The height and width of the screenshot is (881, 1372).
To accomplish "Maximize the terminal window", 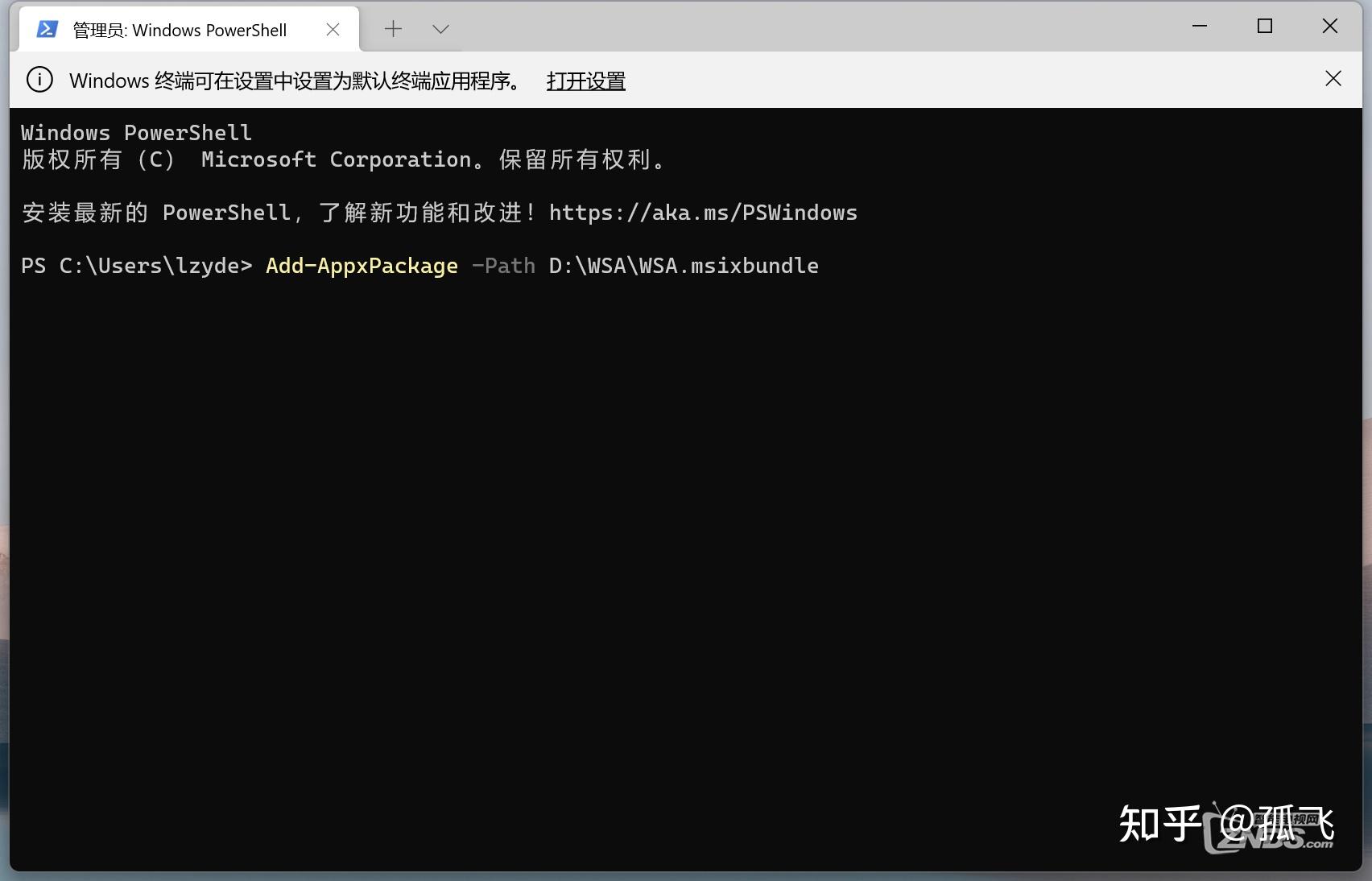I will [1265, 26].
